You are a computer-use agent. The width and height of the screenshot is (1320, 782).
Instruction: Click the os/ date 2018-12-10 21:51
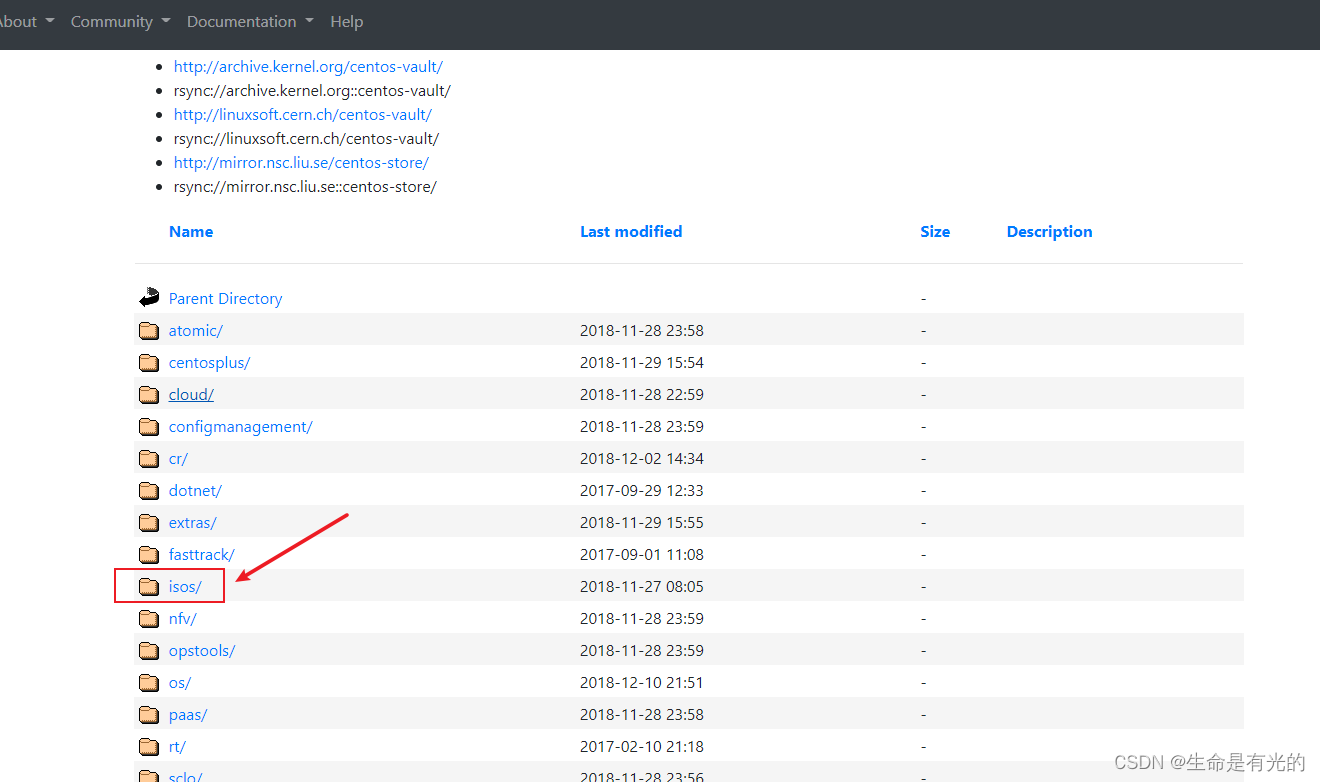[642, 682]
